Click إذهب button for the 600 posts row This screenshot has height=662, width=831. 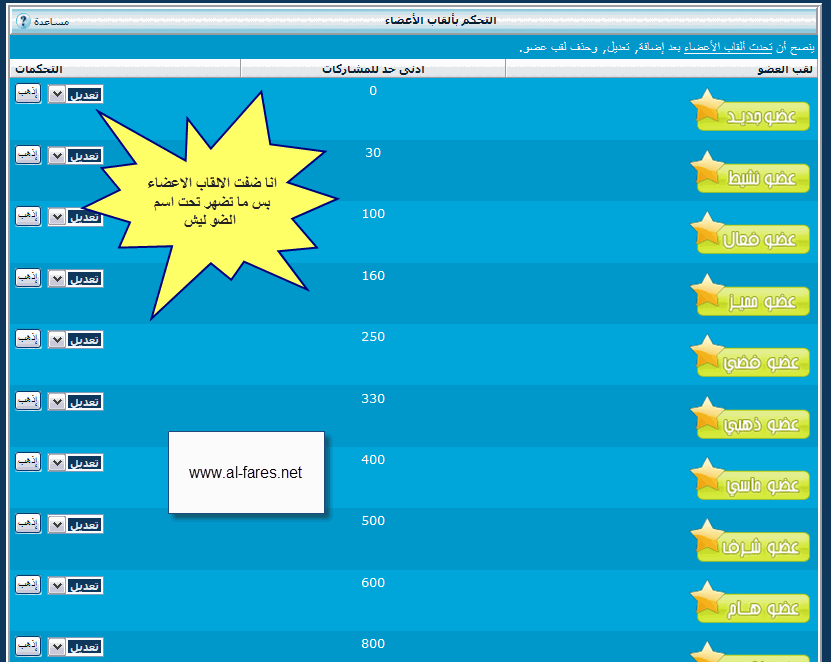click(x=28, y=585)
